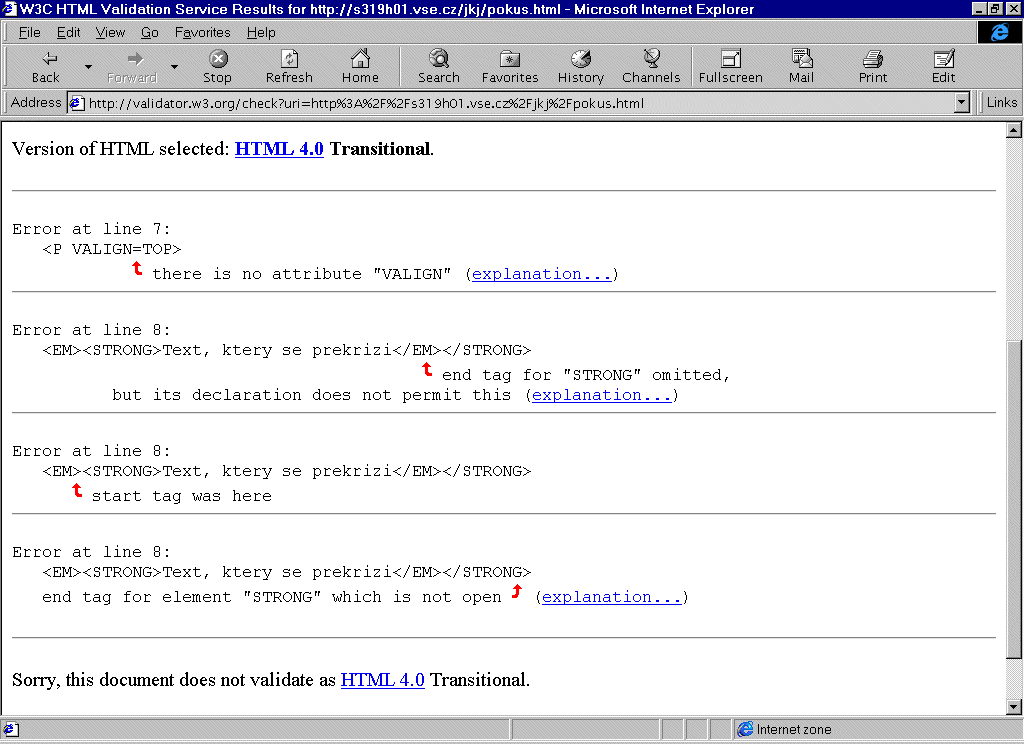Follow the HTML 4.0 link next to 'Version of HTML selected'
The height and width of the screenshot is (744, 1024).
(279, 149)
